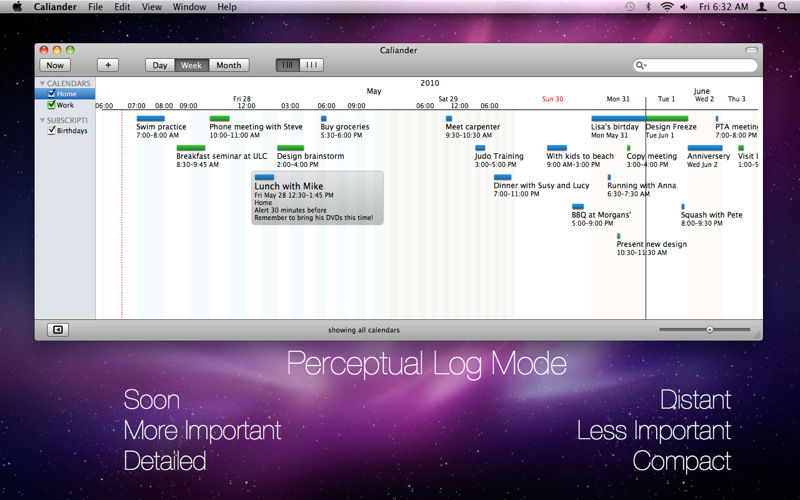Select the Swim practice event
Image resolution: width=800 pixels, height=500 pixels.
(161, 127)
